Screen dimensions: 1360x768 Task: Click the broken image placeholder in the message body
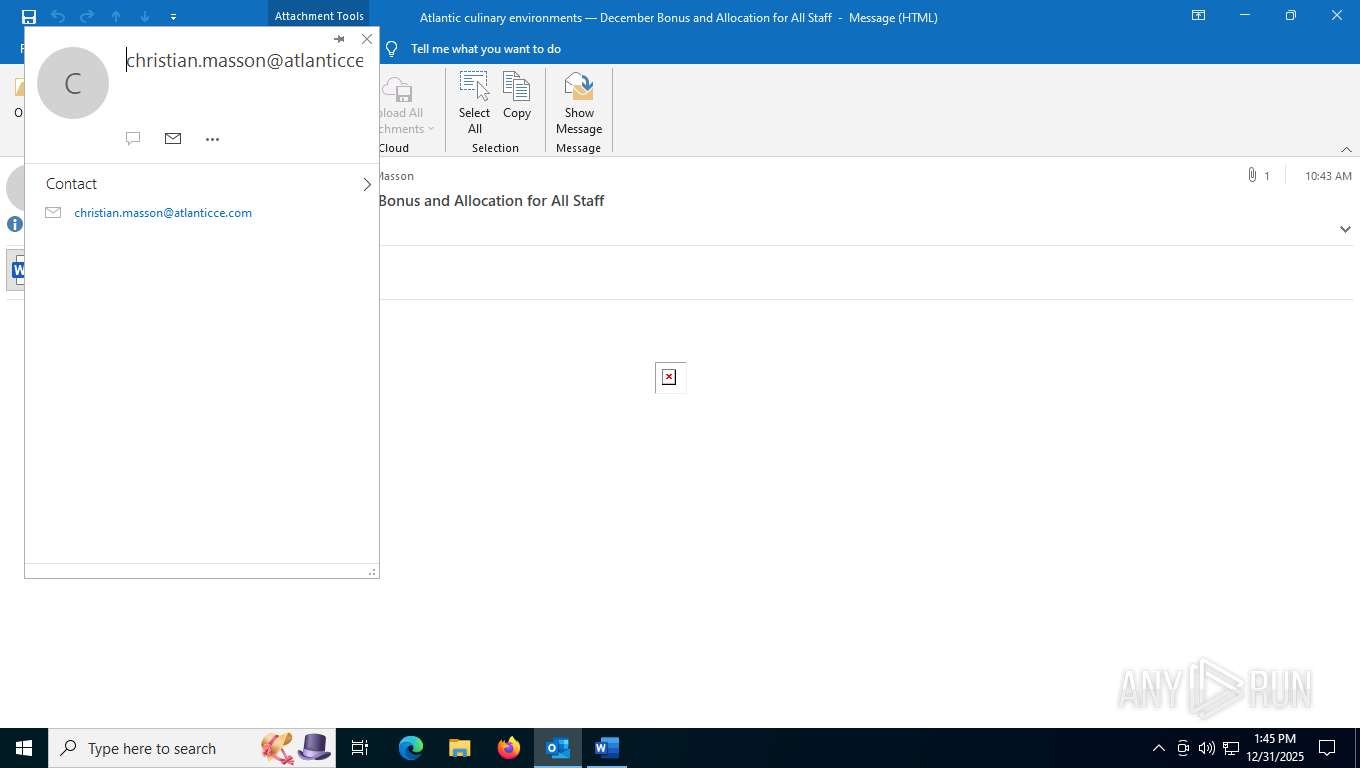tap(670, 377)
